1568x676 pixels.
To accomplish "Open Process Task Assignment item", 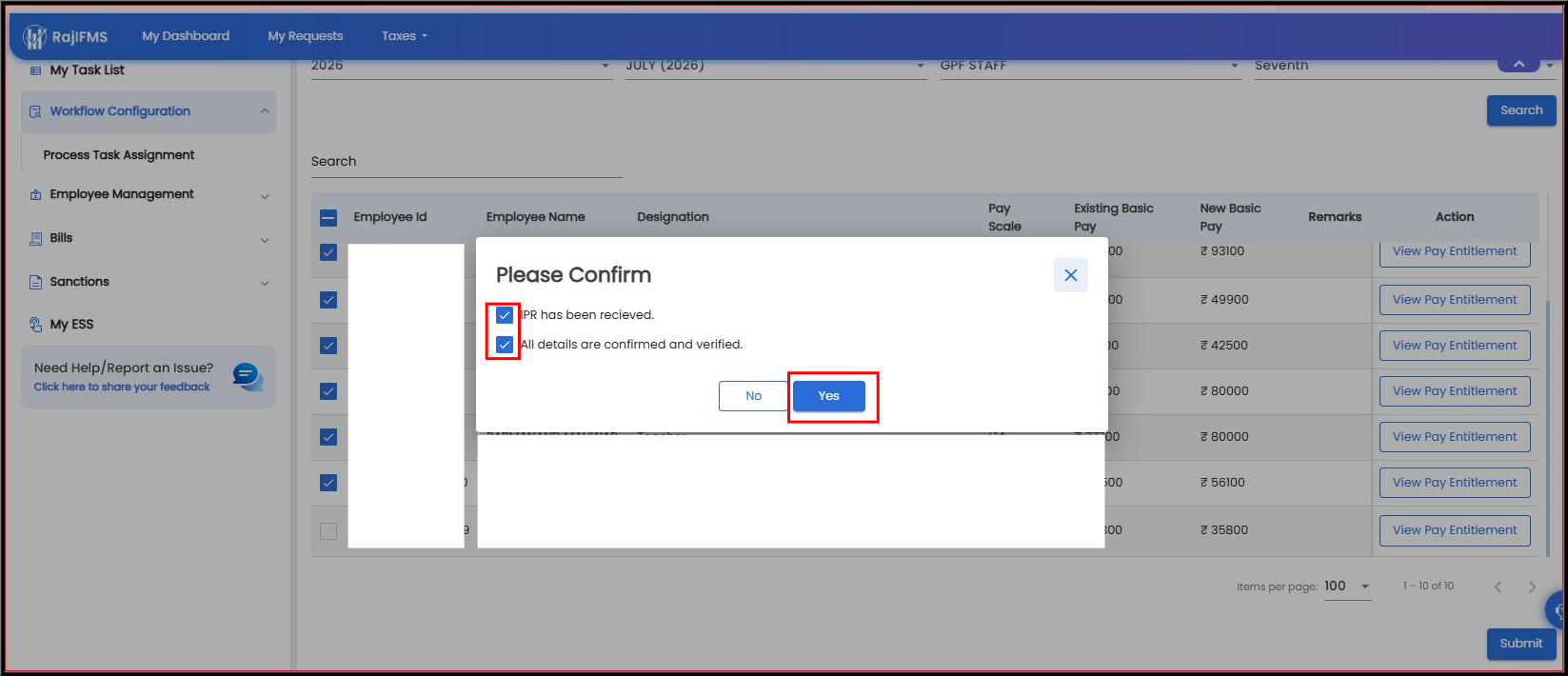I will (x=119, y=155).
